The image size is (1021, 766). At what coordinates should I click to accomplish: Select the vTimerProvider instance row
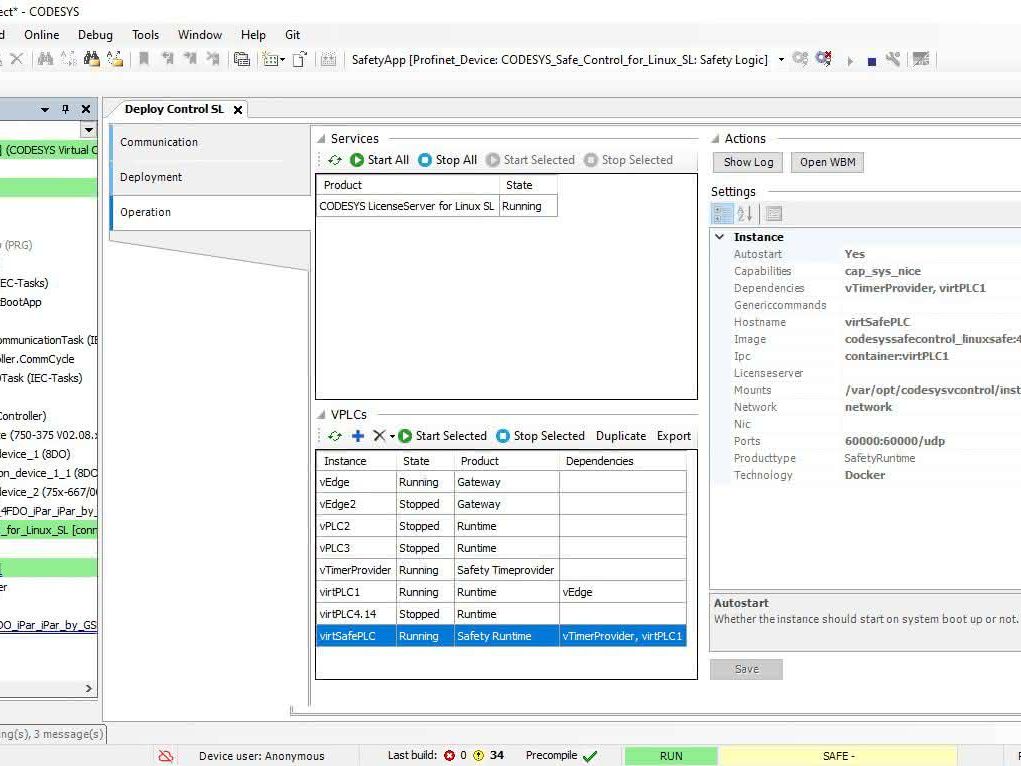pyautogui.click(x=501, y=570)
